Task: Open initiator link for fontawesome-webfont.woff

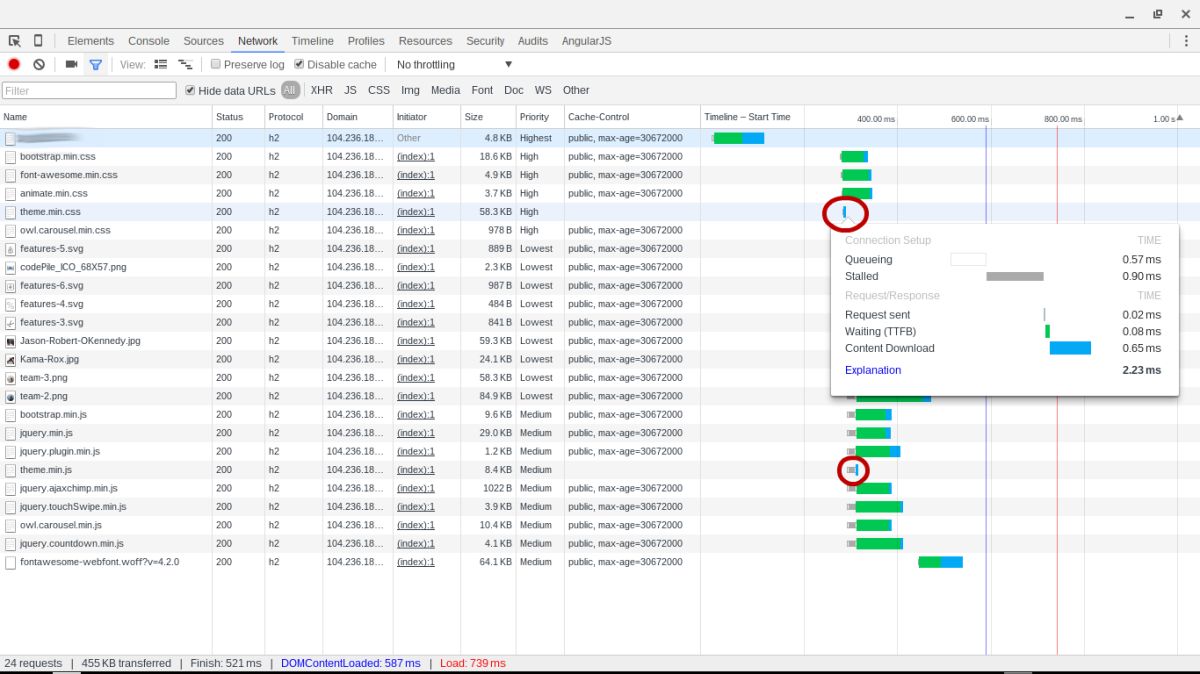Action: tap(415, 562)
